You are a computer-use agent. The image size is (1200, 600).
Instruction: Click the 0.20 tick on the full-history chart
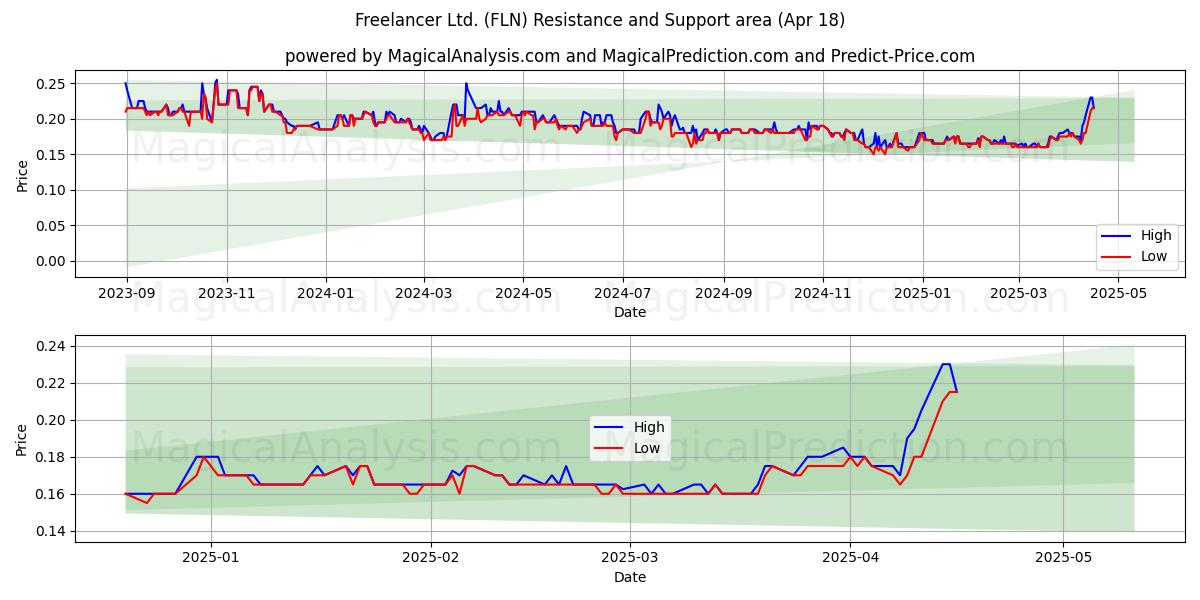51,119
